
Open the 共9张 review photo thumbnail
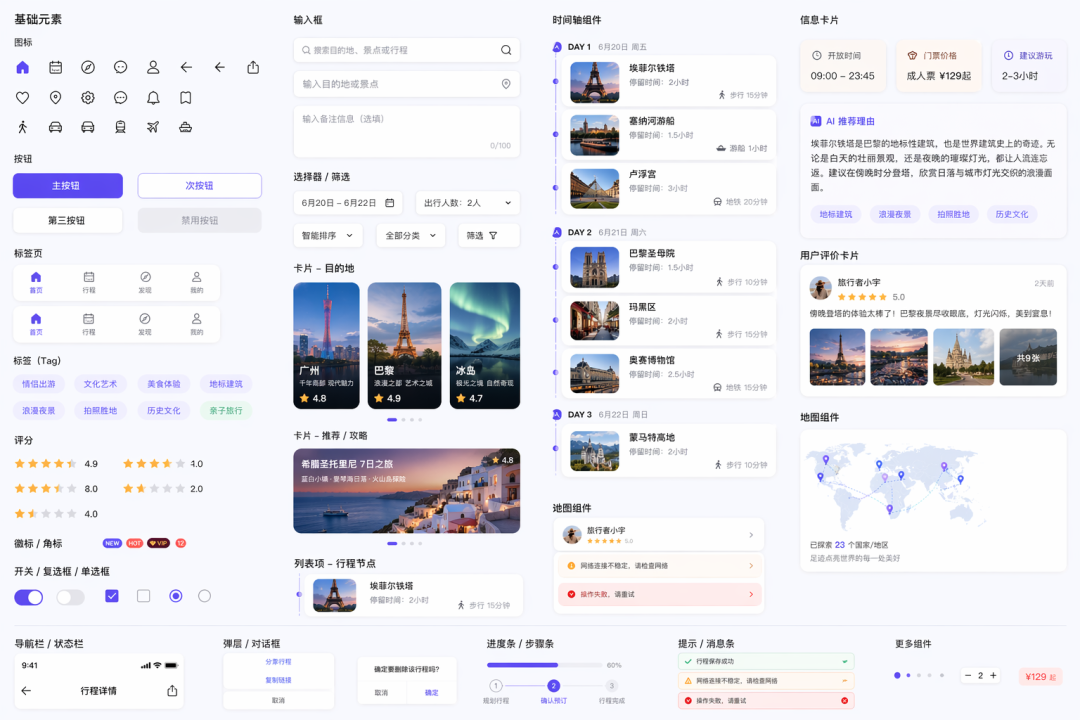pos(1028,357)
